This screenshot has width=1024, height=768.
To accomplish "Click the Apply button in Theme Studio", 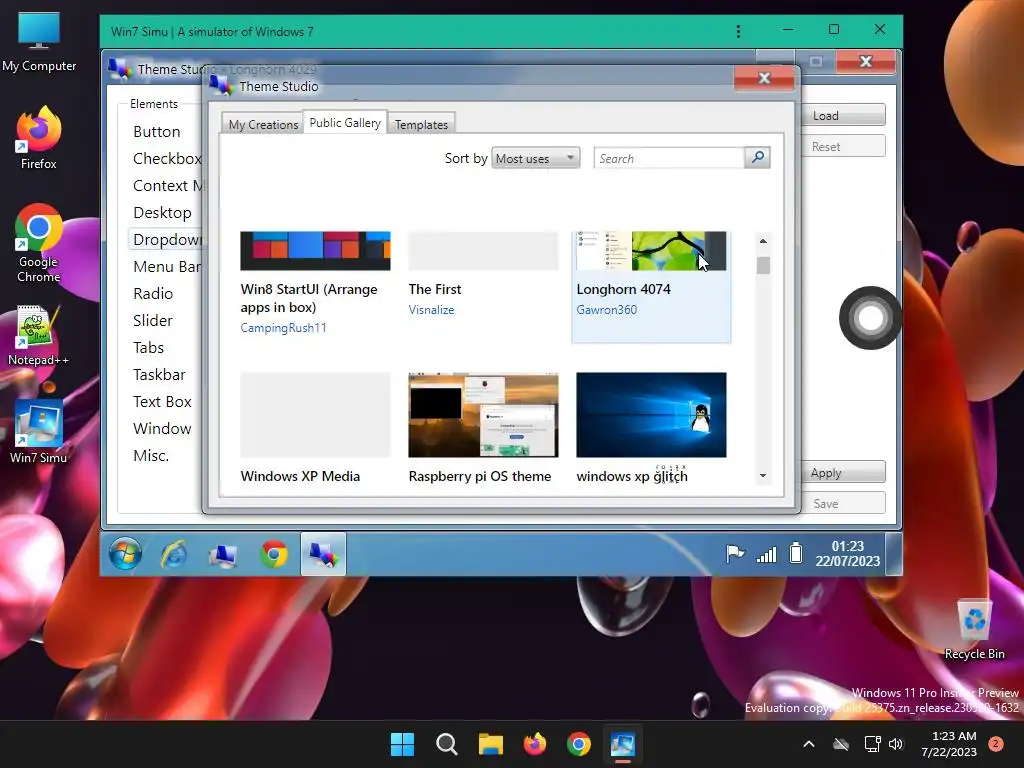I will coord(842,472).
